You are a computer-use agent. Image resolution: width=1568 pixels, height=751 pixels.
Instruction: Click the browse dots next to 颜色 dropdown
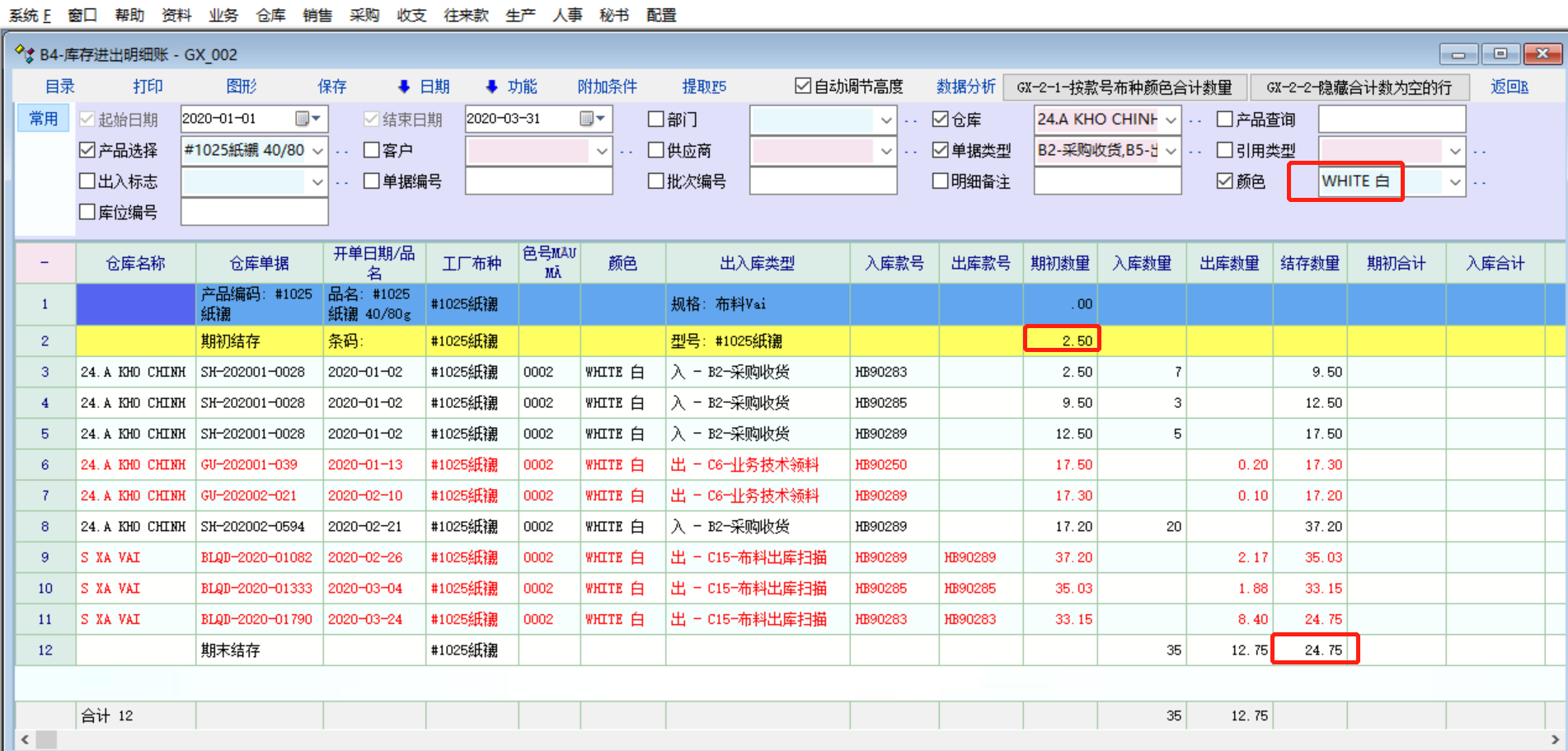[x=1480, y=182]
